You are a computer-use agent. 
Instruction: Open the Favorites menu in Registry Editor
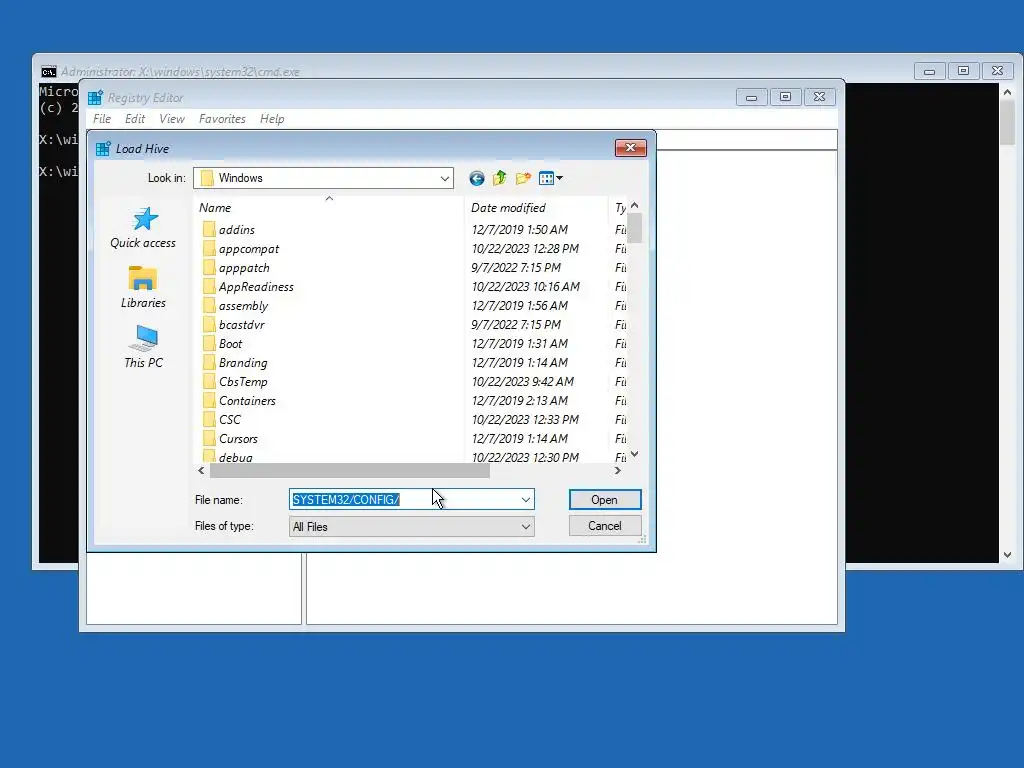[x=222, y=119]
